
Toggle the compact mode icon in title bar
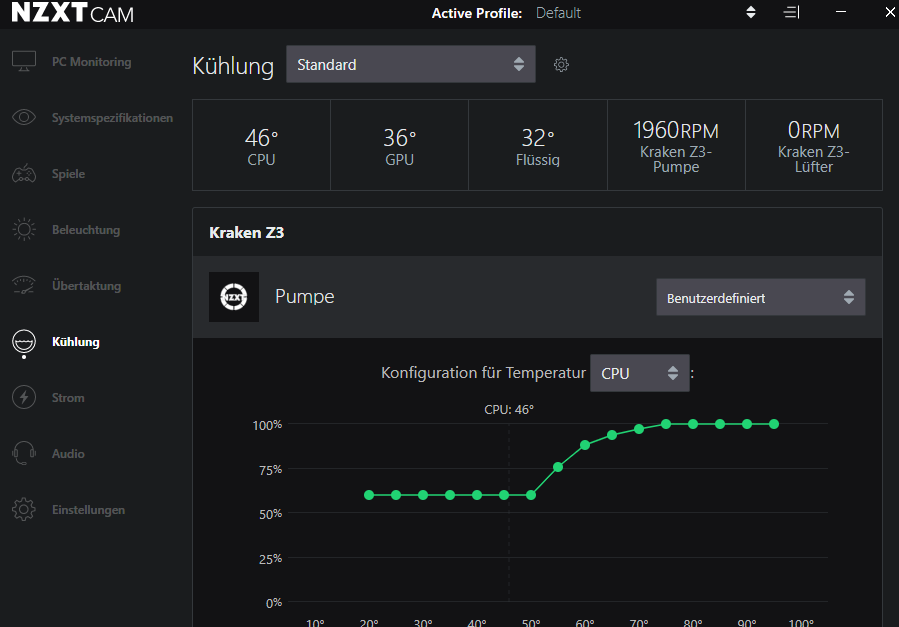click(x=791, y=12)
